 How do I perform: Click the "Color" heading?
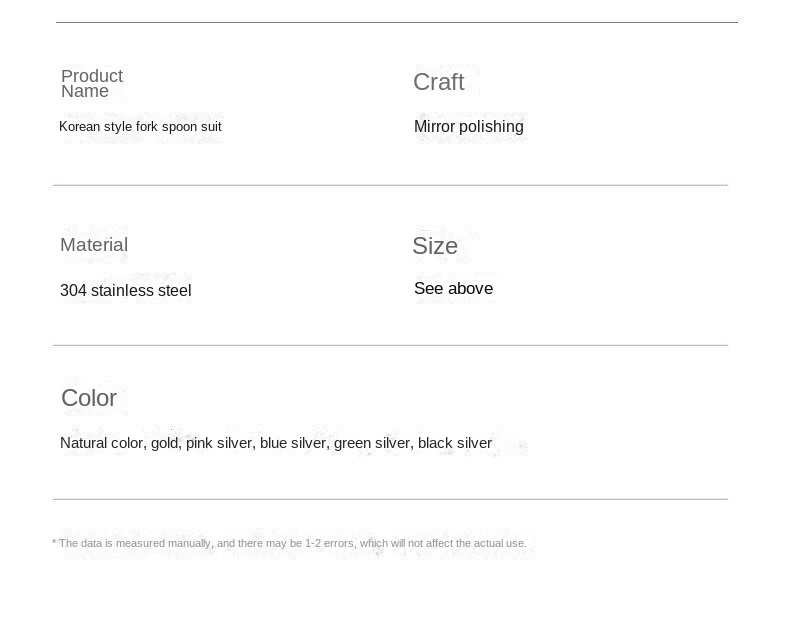tap(89, 398)
